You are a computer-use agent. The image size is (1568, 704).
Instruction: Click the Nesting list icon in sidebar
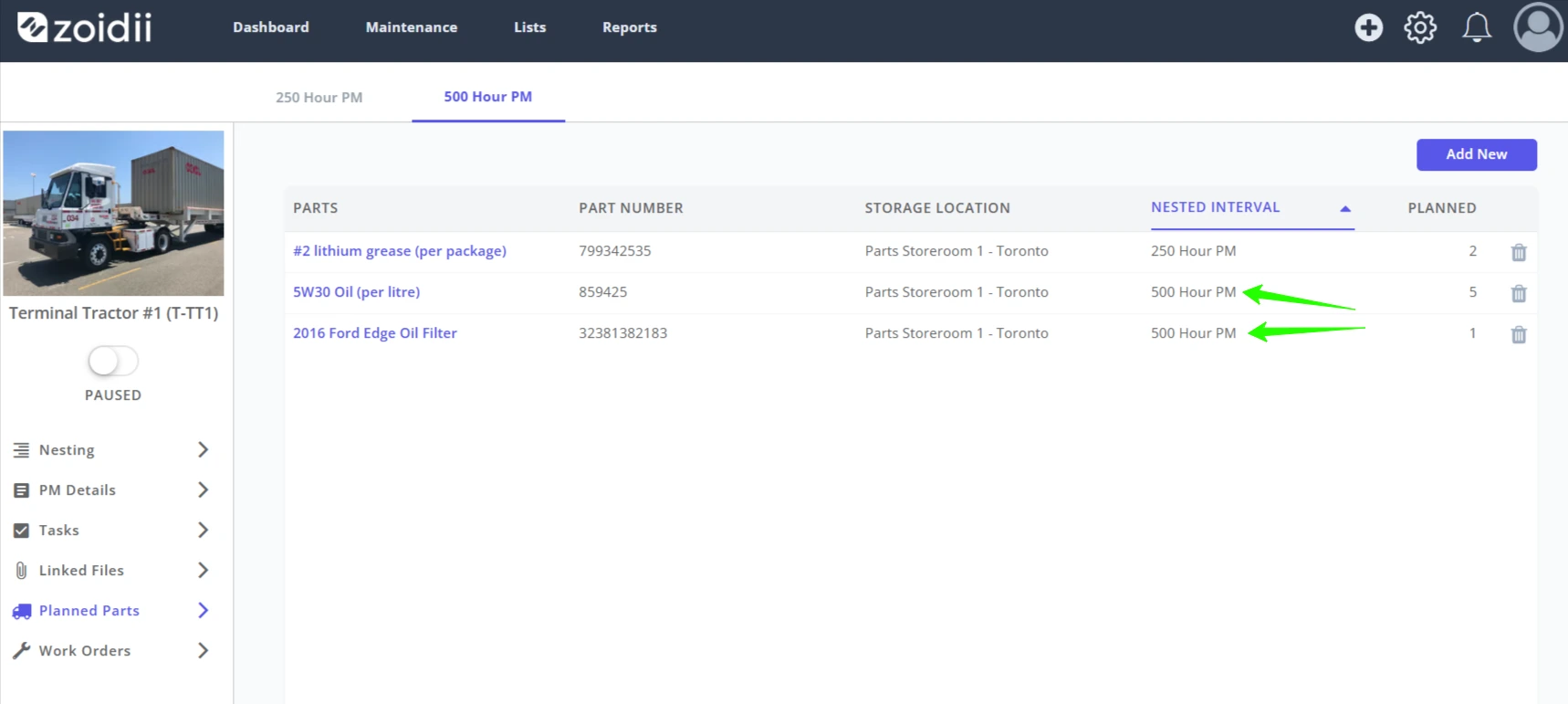(21, 450)
